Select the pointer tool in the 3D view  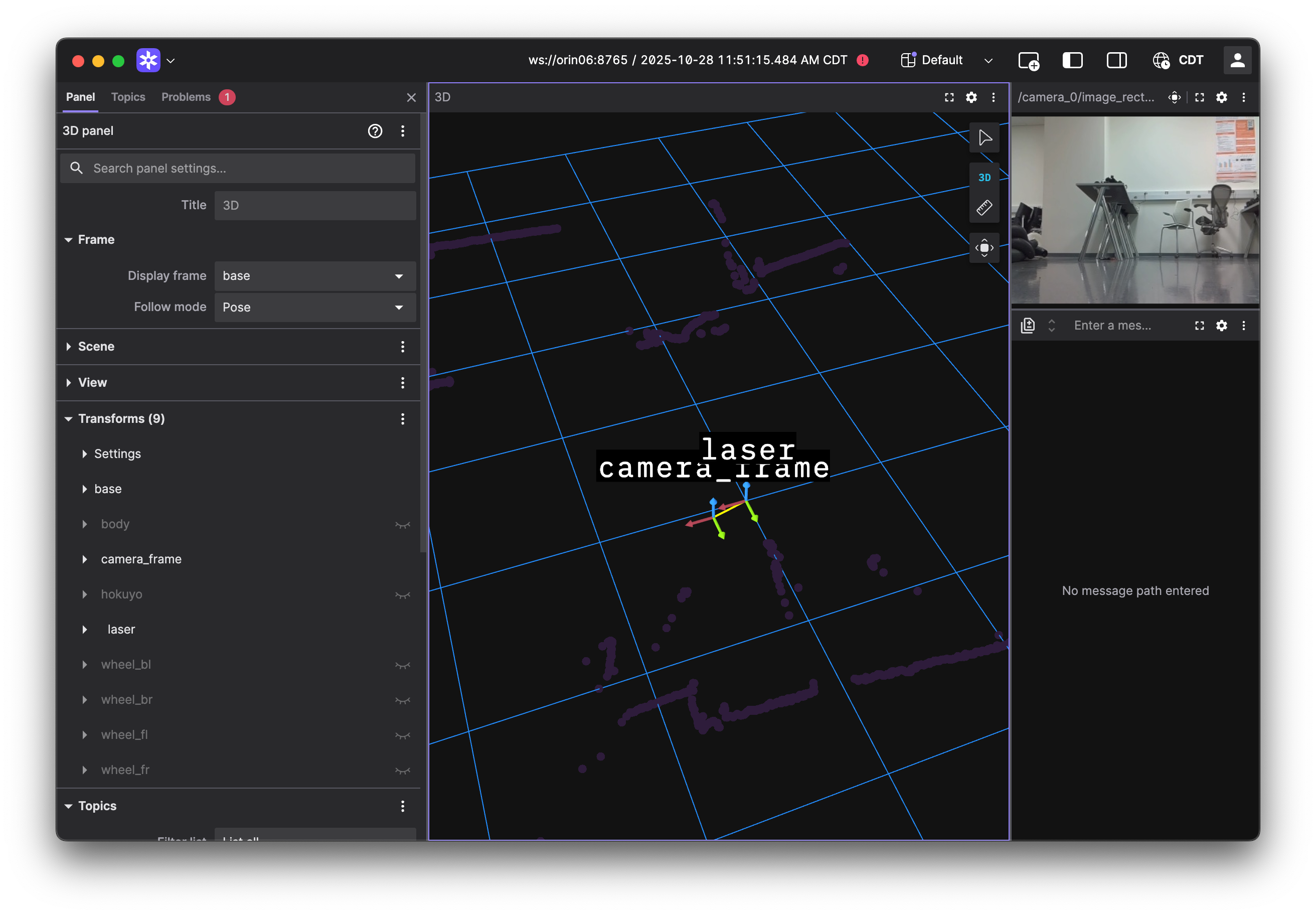(x=984, y=137)
